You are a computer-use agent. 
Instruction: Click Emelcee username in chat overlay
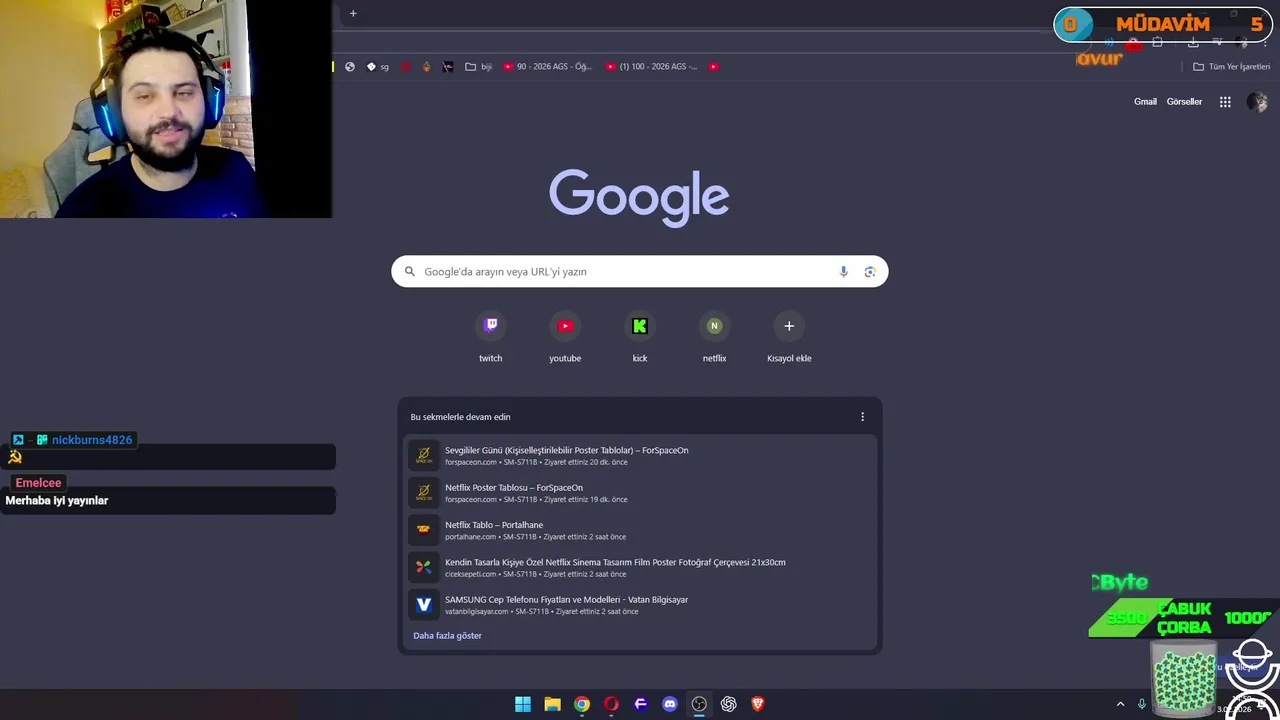(x=38, y=483)
